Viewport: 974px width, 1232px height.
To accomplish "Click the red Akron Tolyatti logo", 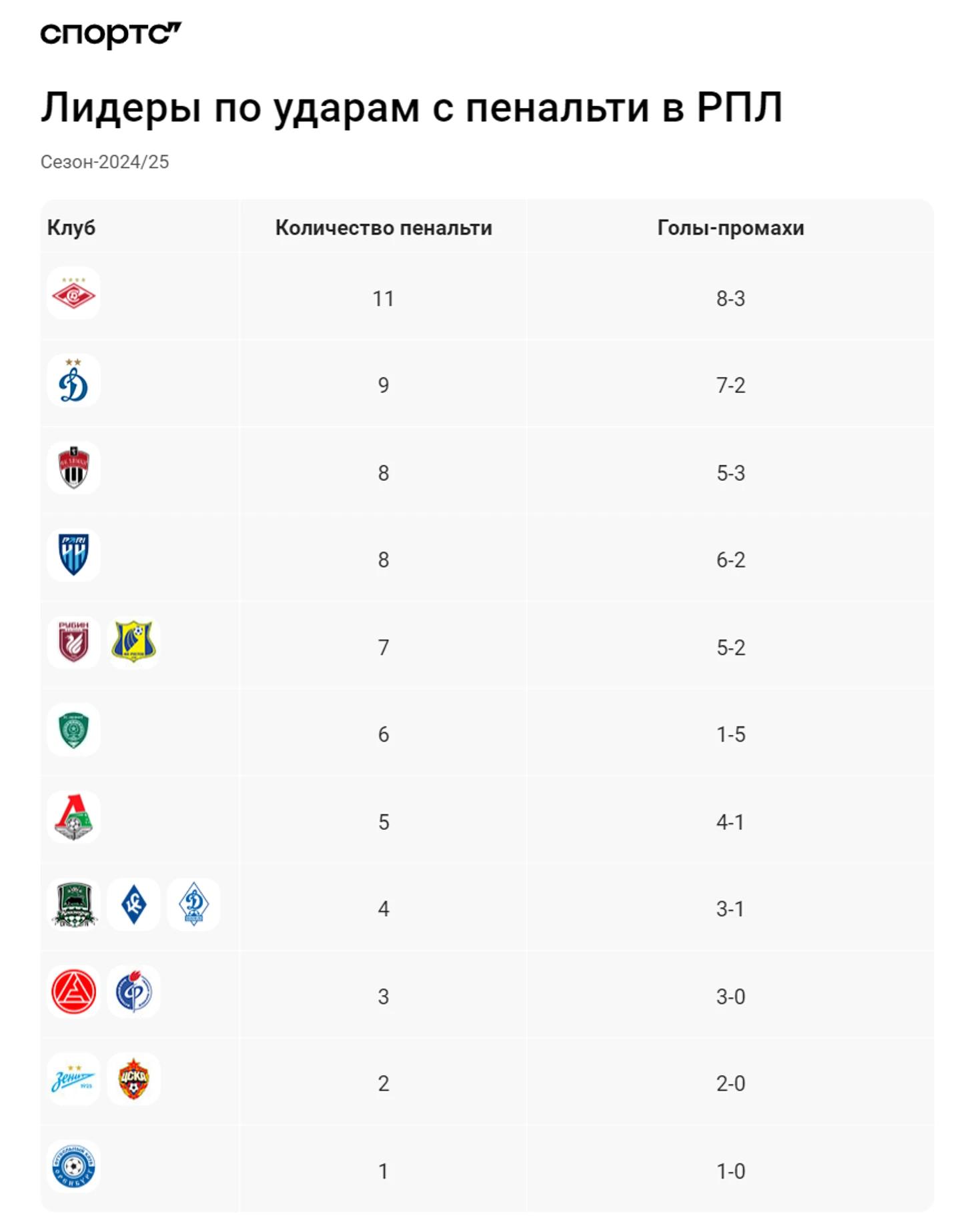I will tap(73, 992).
